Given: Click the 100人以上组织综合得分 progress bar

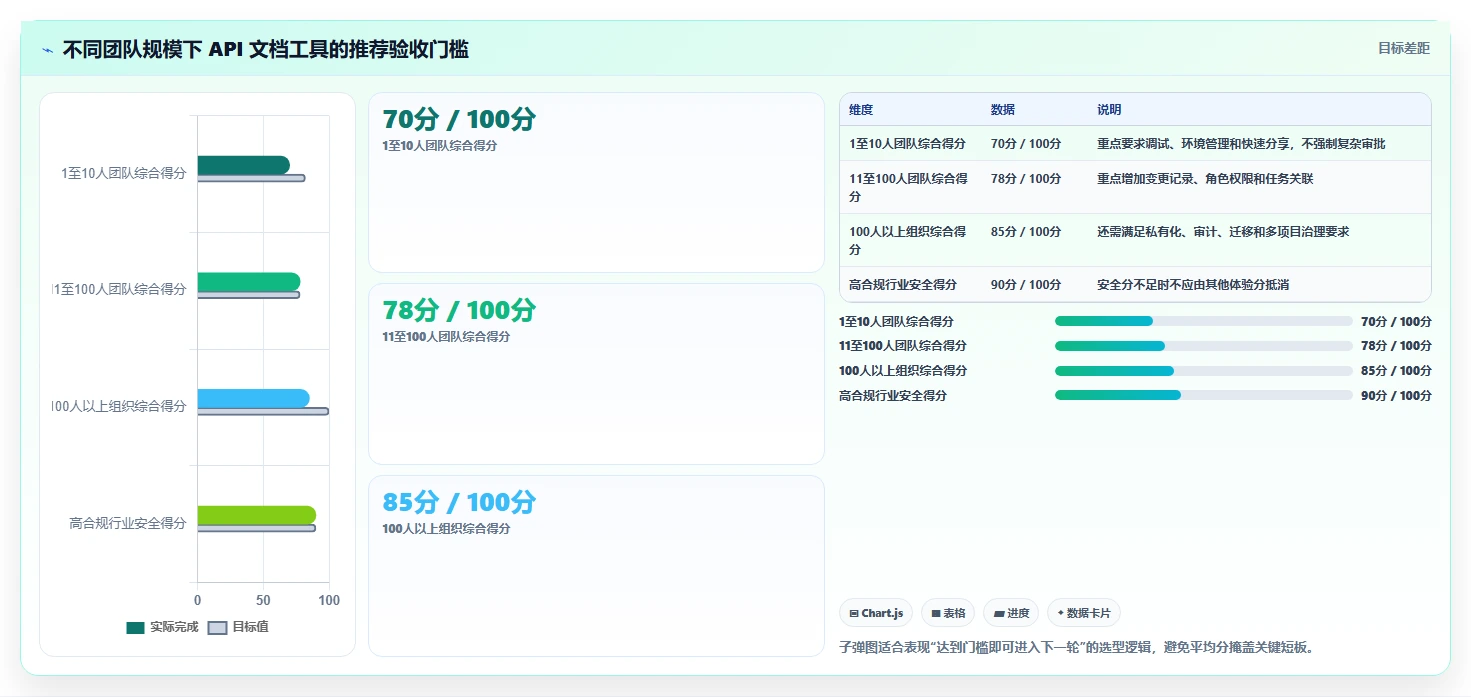Looking at the screenshot, I should point(1204,371).
